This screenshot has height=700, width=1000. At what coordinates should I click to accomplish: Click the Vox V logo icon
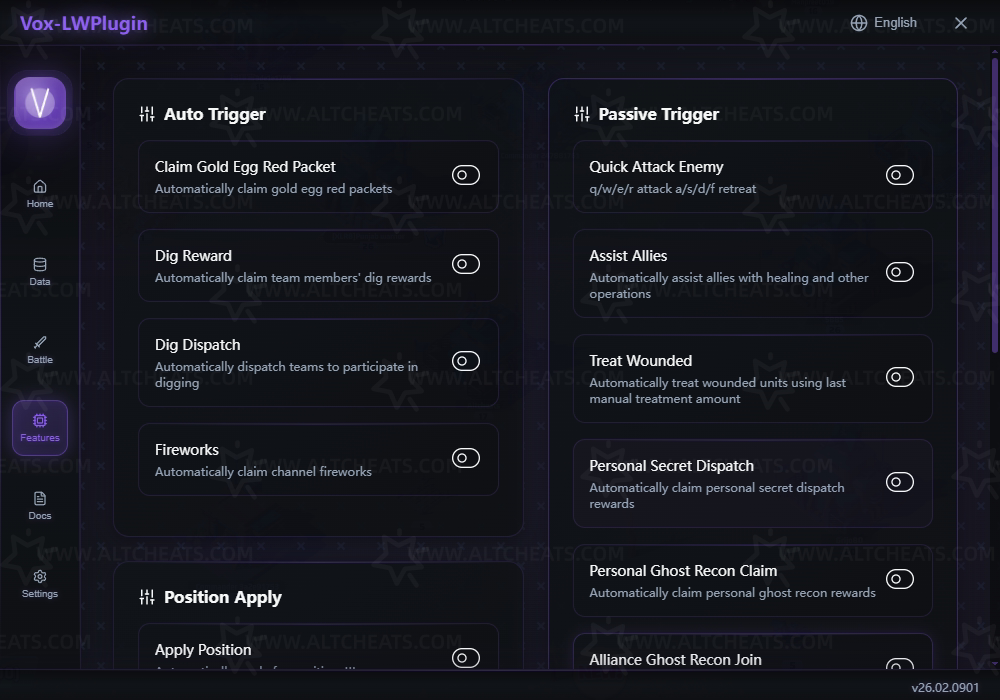tap(40, 102)
